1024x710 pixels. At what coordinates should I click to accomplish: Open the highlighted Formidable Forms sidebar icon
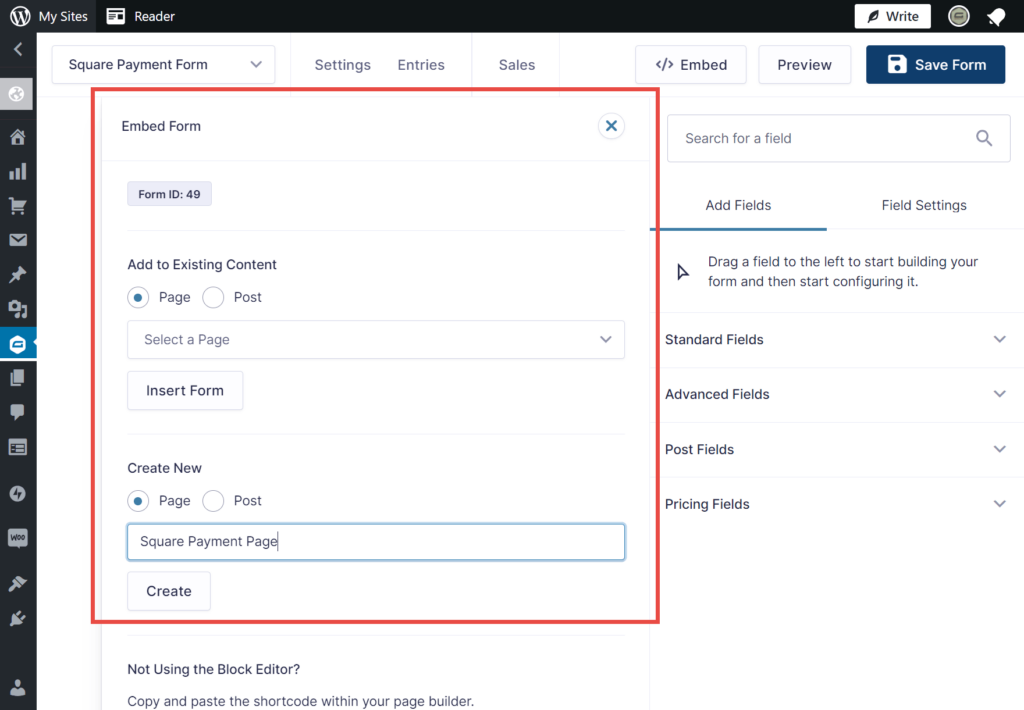point(17,343)
